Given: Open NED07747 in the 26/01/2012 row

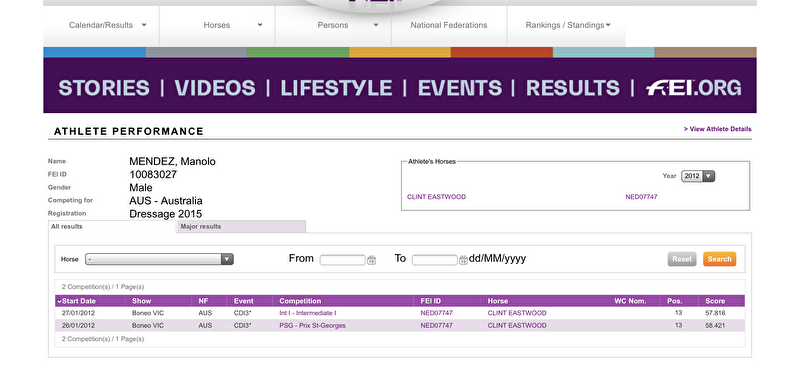Looking at the screenshot, I should [x=436, y=326].
